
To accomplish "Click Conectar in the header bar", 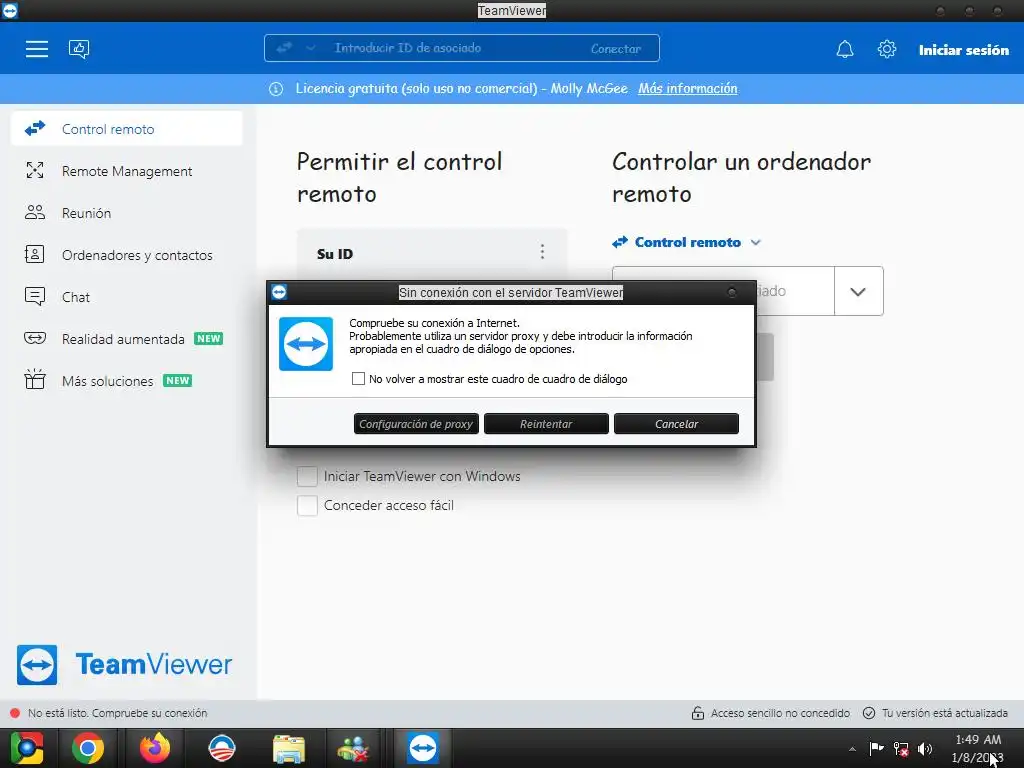I will 616,49.
